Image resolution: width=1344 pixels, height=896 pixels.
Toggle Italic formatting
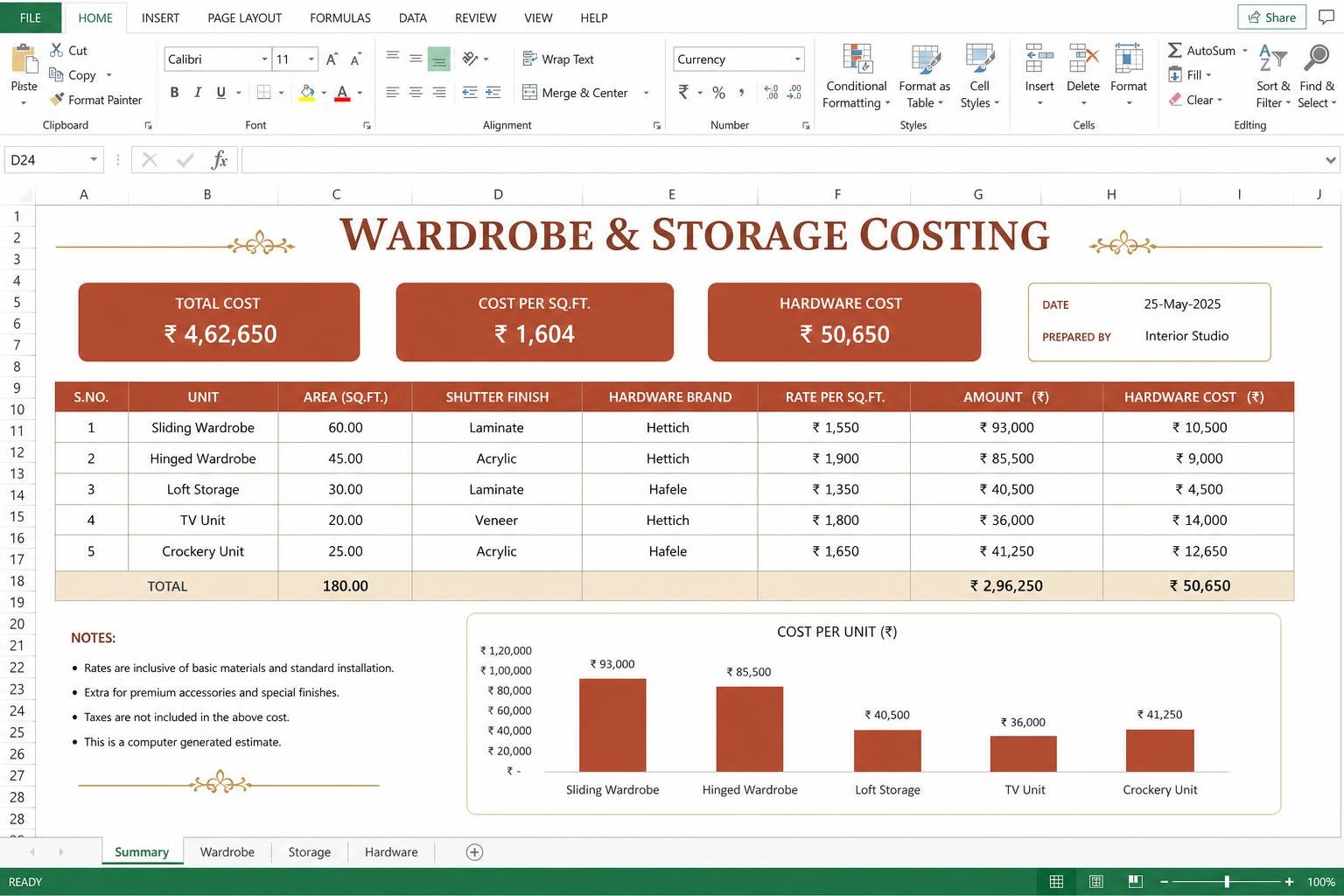198,93
